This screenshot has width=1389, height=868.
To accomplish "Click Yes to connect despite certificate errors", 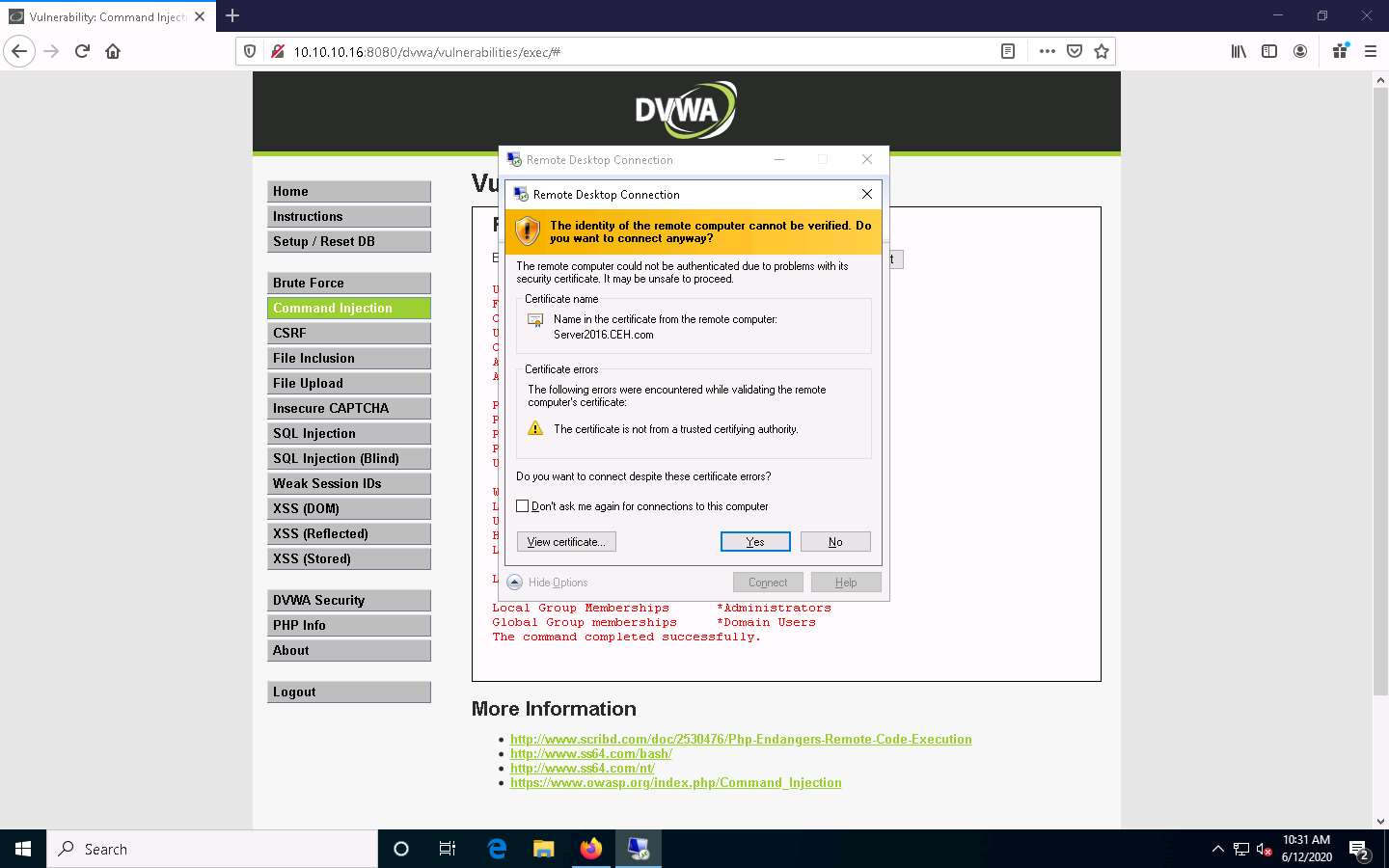I will click(754, 541).
